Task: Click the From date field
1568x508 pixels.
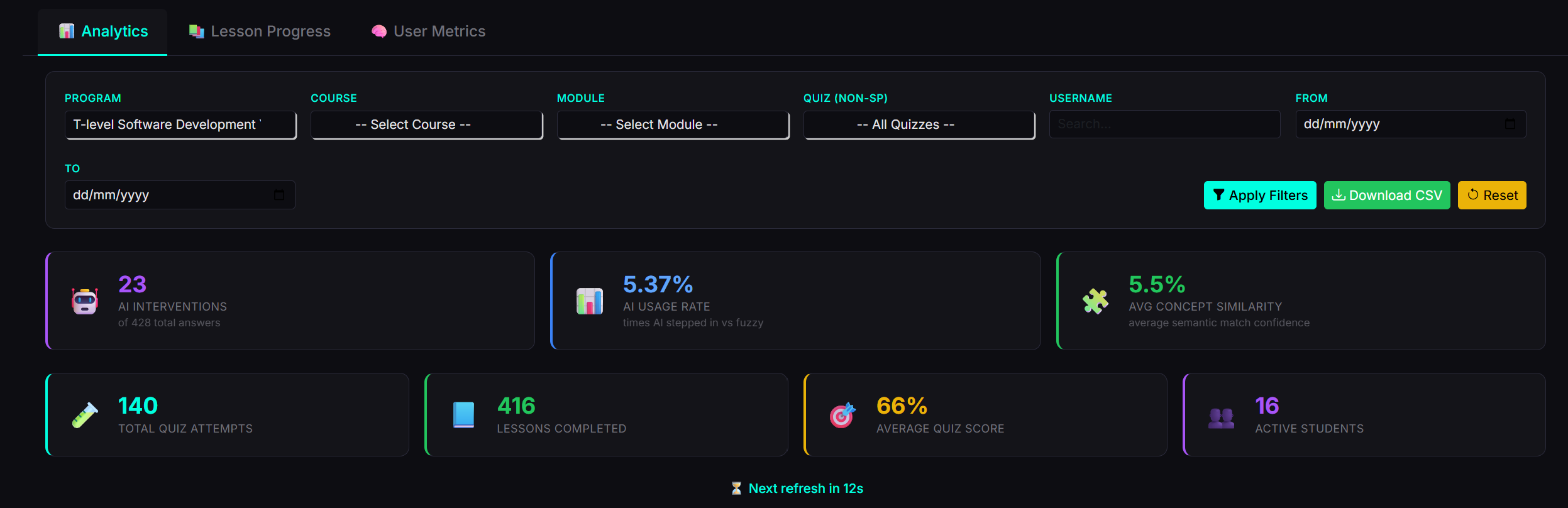Action: [1411, 124]
